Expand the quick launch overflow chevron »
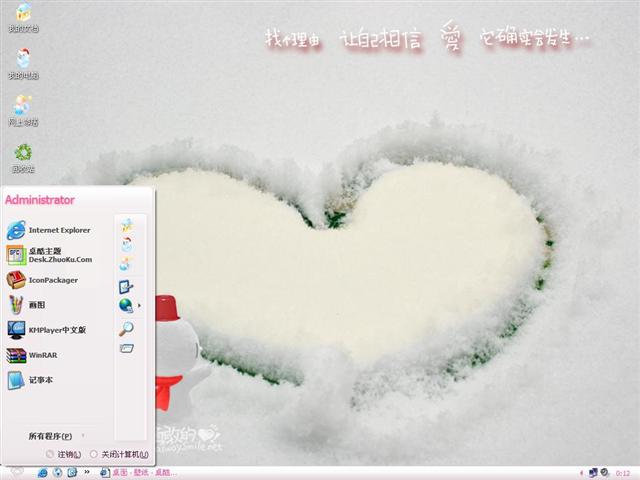This screenshot has width=640, height=480. [x=87, y=472]
